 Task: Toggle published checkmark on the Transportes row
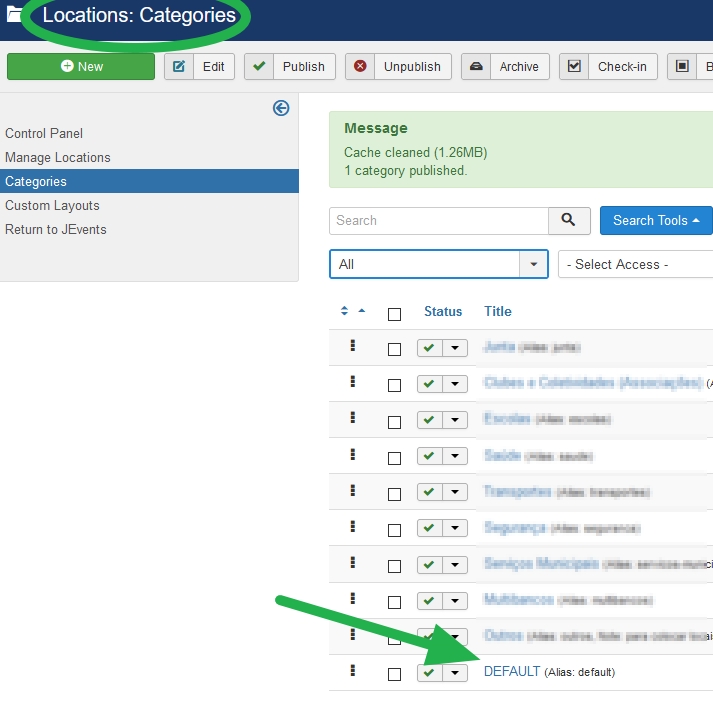coord(429,492)
